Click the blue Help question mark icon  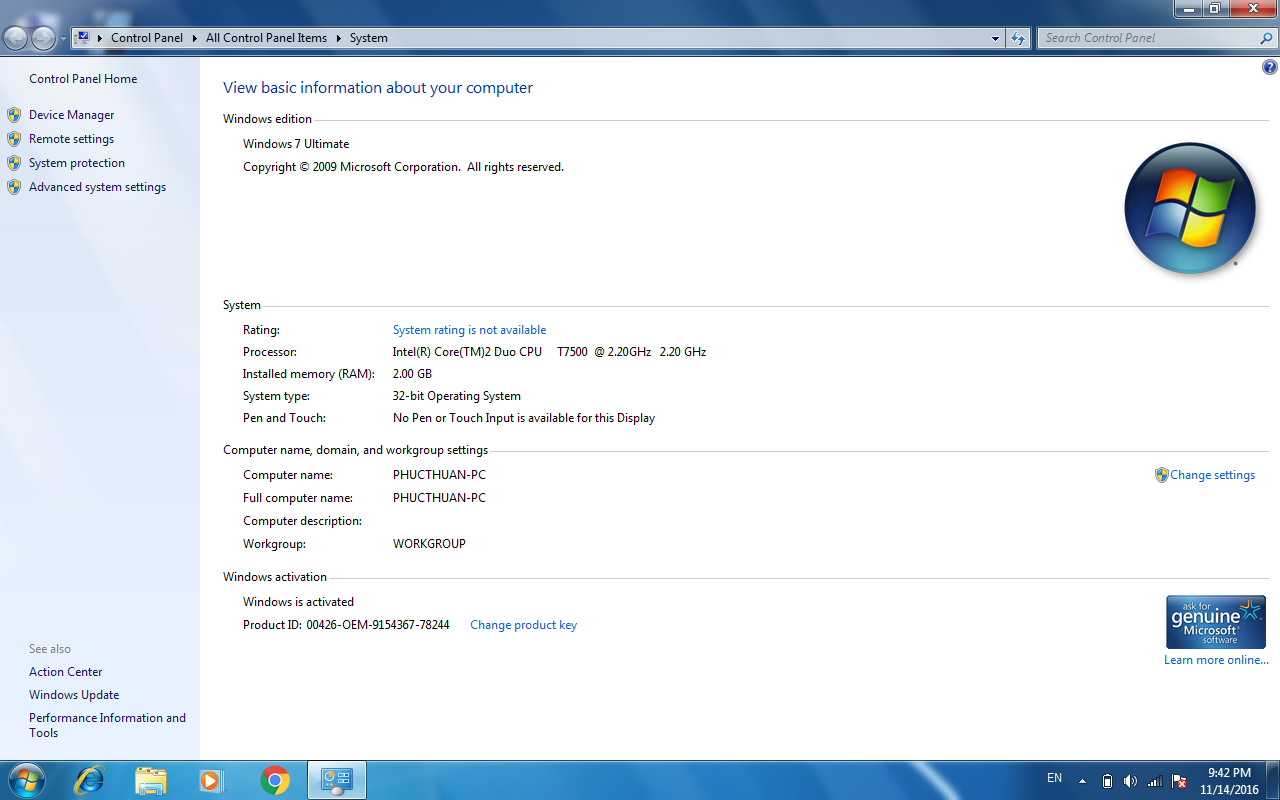1269,66
